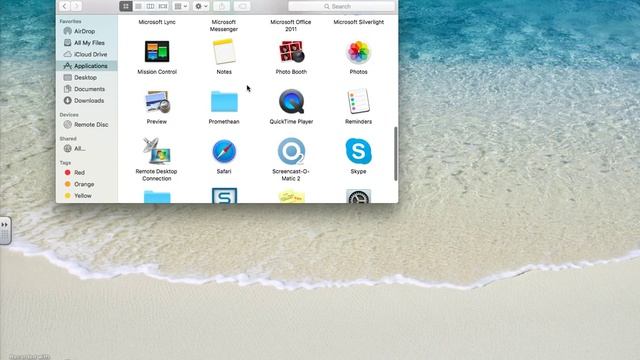Screen dimensions: 640x360
Task: Switch Finder to list view
Action: 138,6
